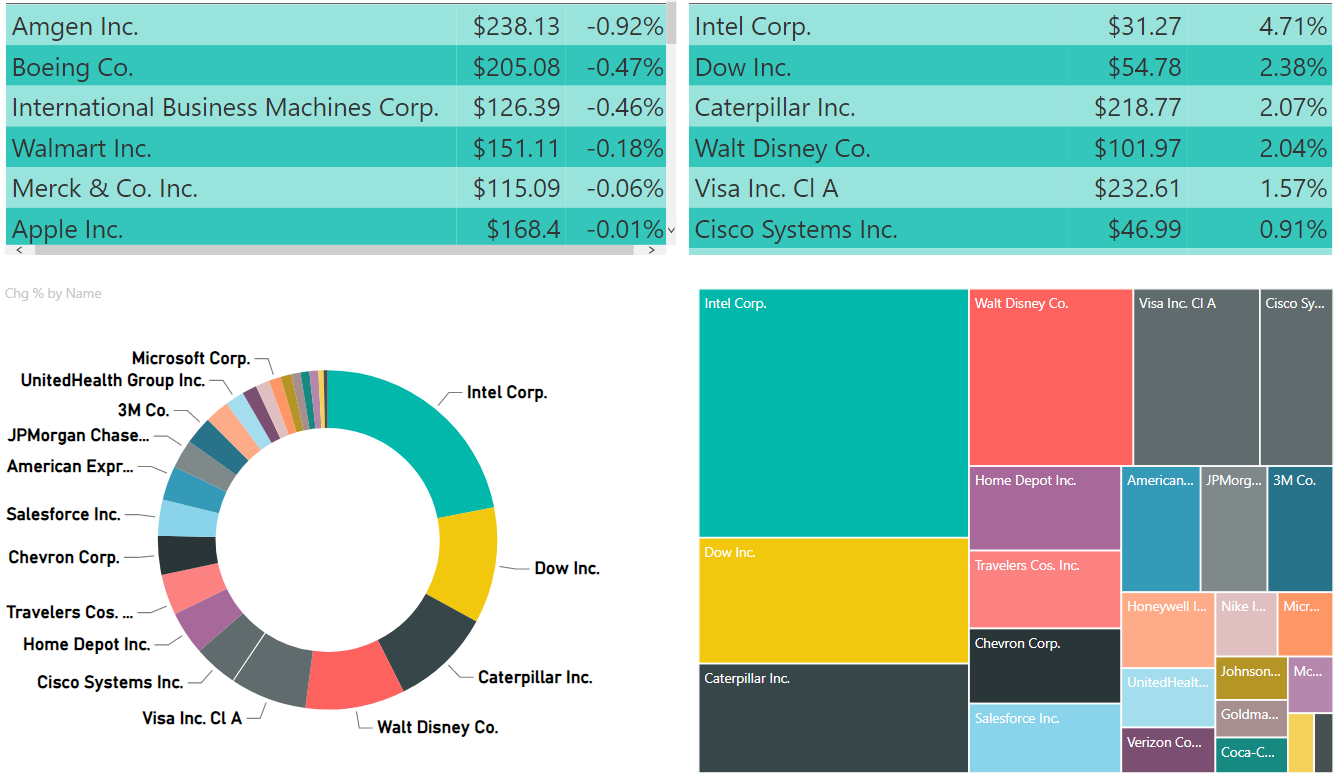Select Visa Inc. Cl A name in table

point(767,188)
